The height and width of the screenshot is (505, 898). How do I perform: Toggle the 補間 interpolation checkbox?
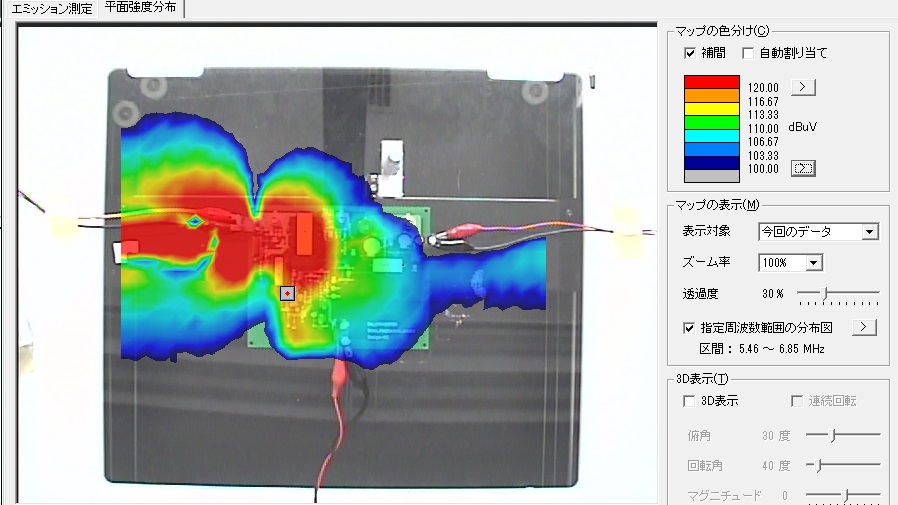pyautogui.click(x=690, y=53)
